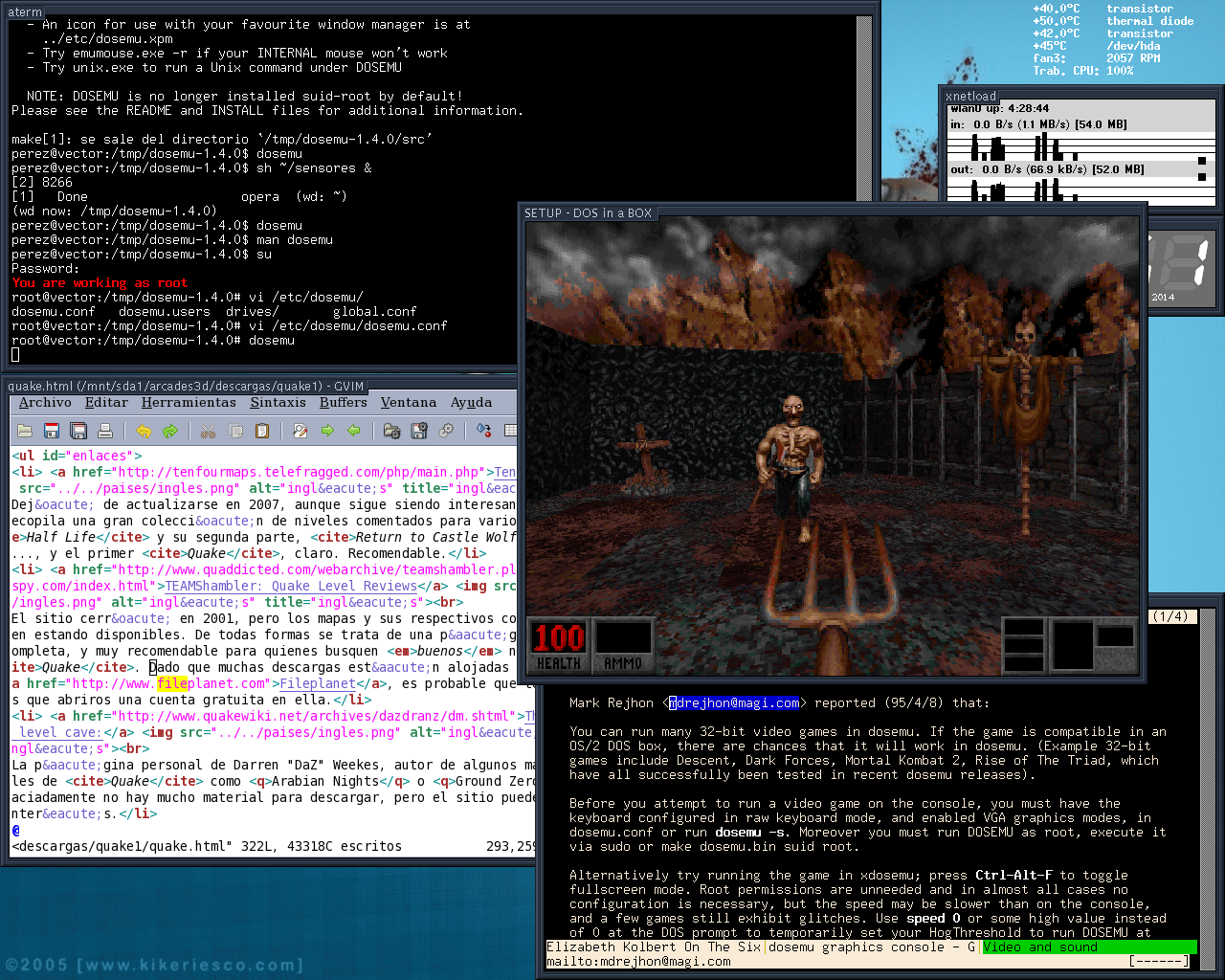1225x980 pixels.
Task: Click the 'in: 0.0 B/s' traffic readout
Action: click(x=1038, y=124)
